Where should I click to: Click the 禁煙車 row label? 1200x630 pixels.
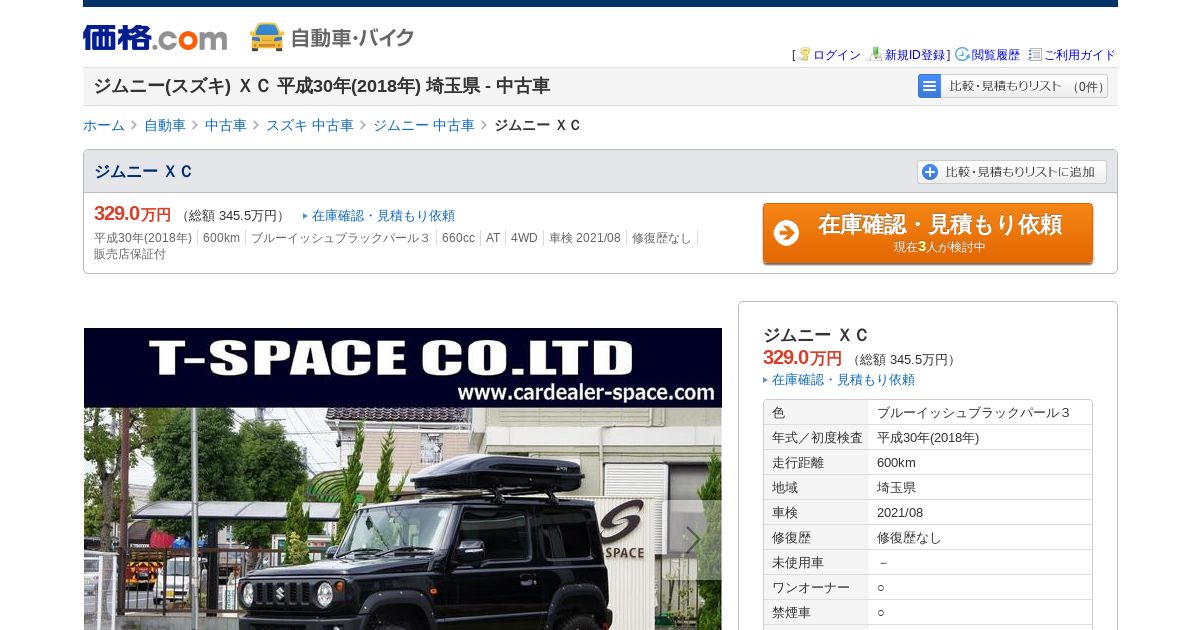pyautogui.click(x=791, y=613)
